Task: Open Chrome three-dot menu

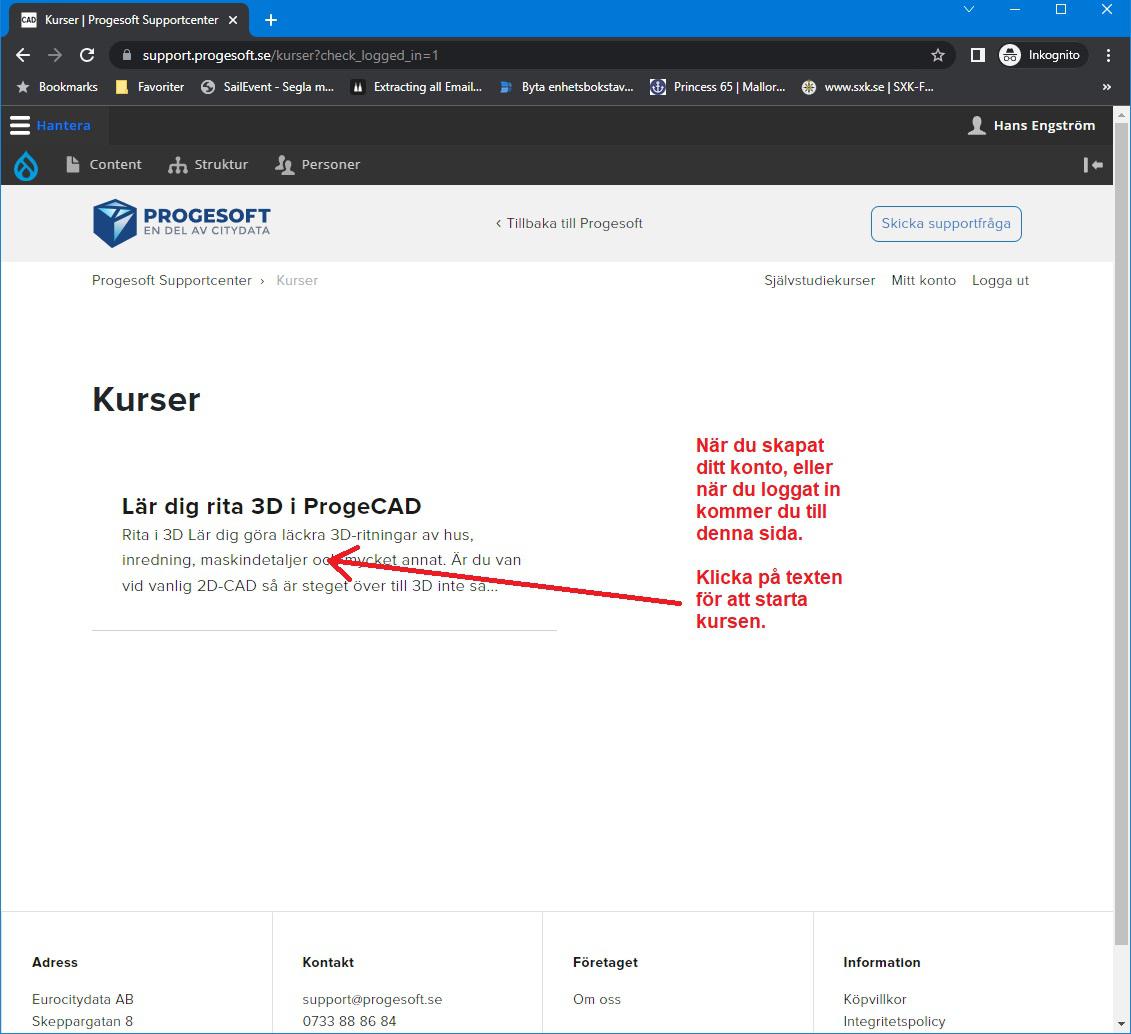Action: pyautogui.click(x=1109, y=56)
